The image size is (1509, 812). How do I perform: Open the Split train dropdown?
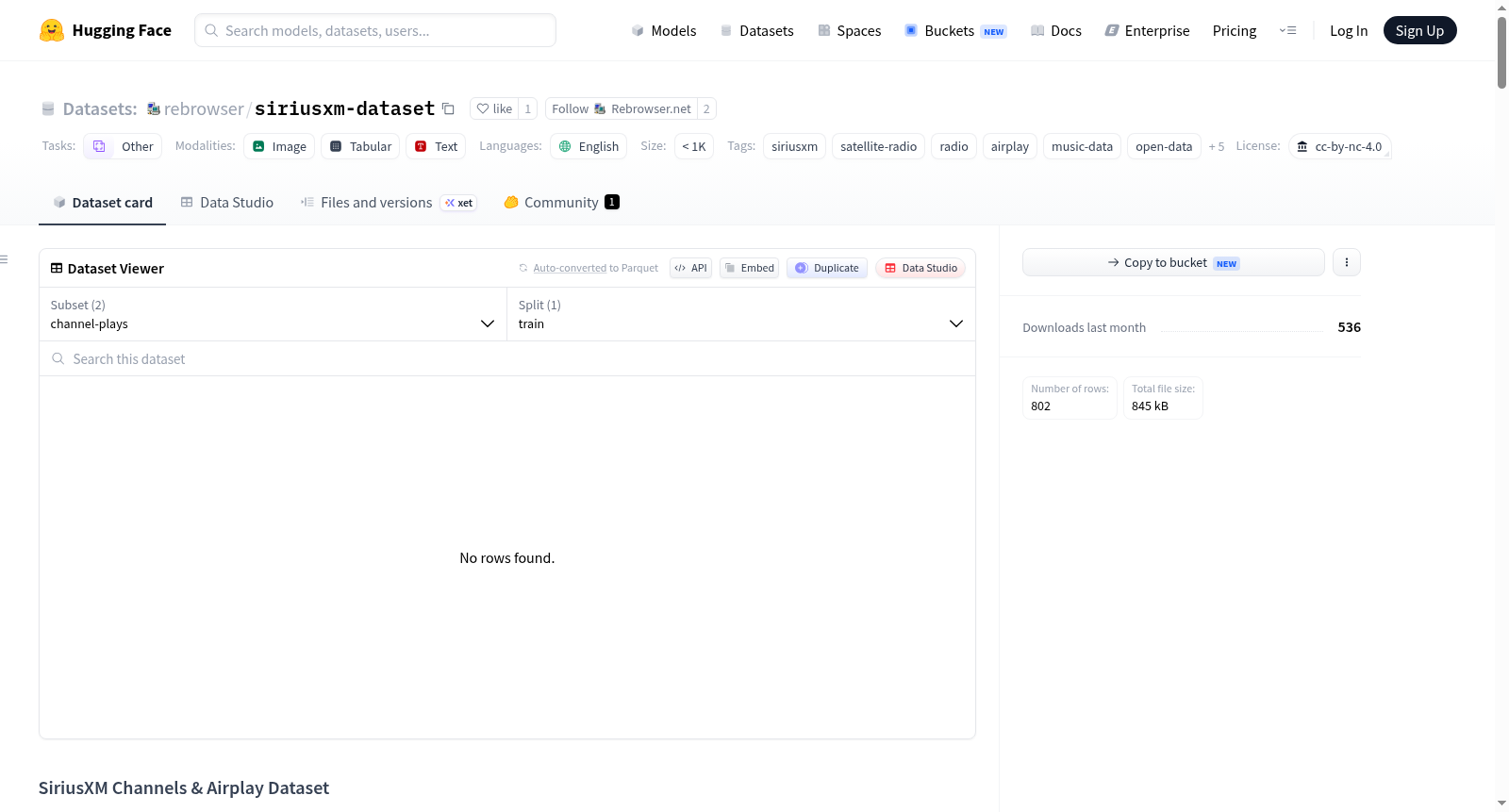click(740, 314)
